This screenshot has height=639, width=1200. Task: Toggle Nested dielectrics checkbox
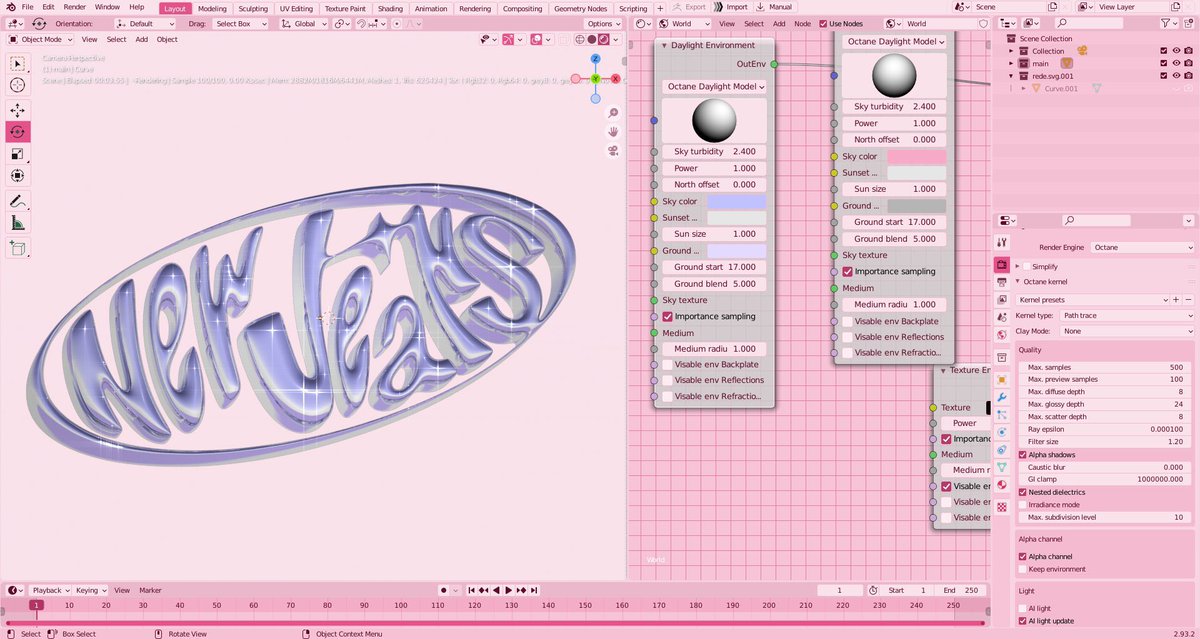[1022, 492]
